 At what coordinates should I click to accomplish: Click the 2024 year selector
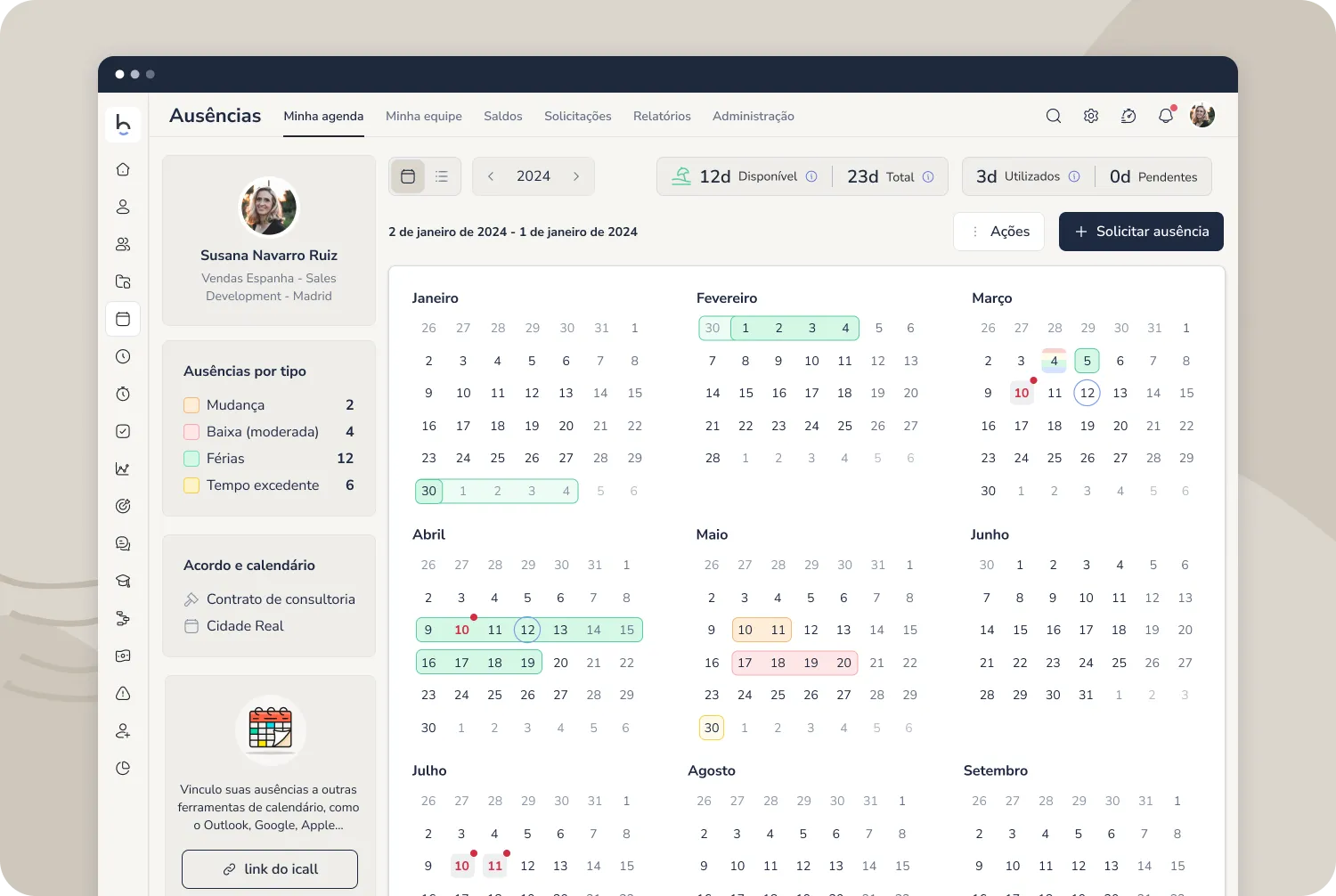click(534, 176)
